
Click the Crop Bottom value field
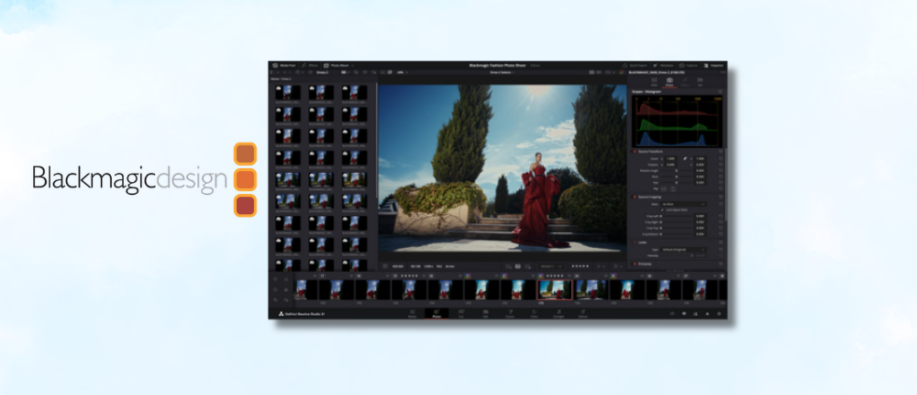click(700, 234)
